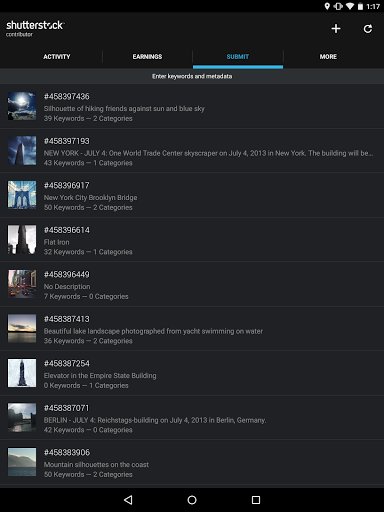This screenshot has width=384, height=512.
Task: Switch to the Activity tab
Action: tap(56, 57)
